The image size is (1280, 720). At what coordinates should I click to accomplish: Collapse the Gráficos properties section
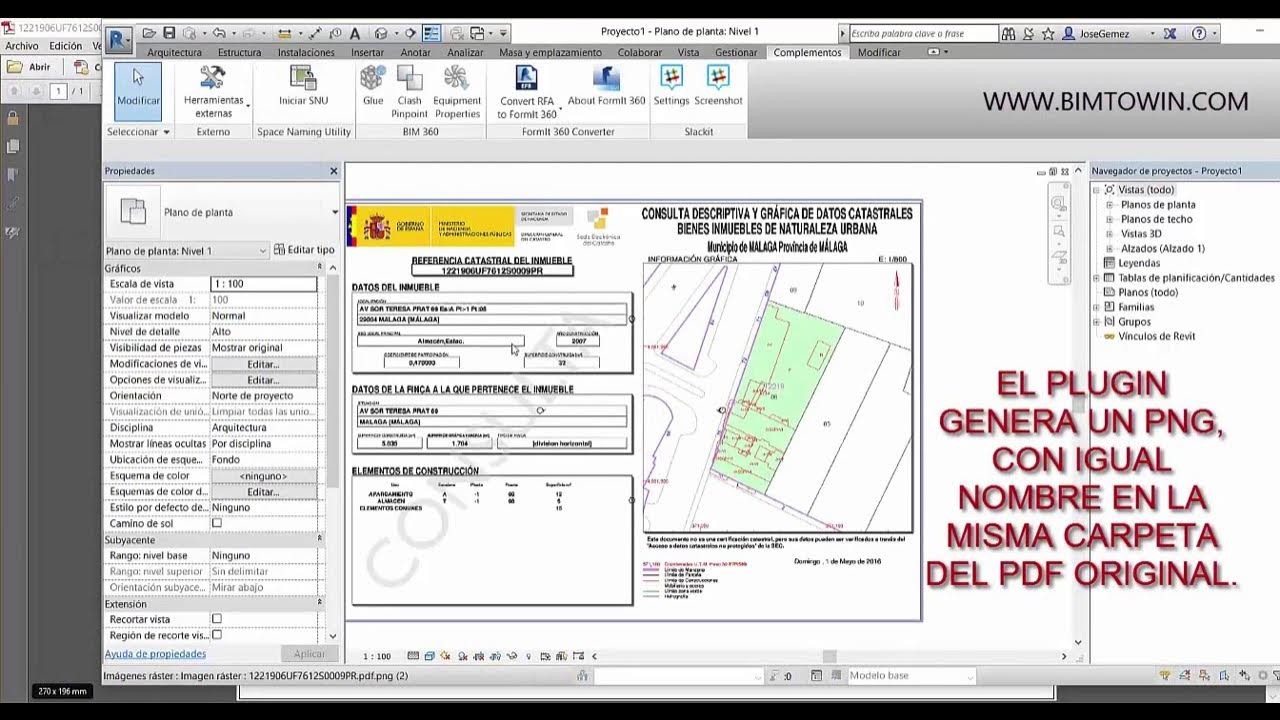click(320, 268)
